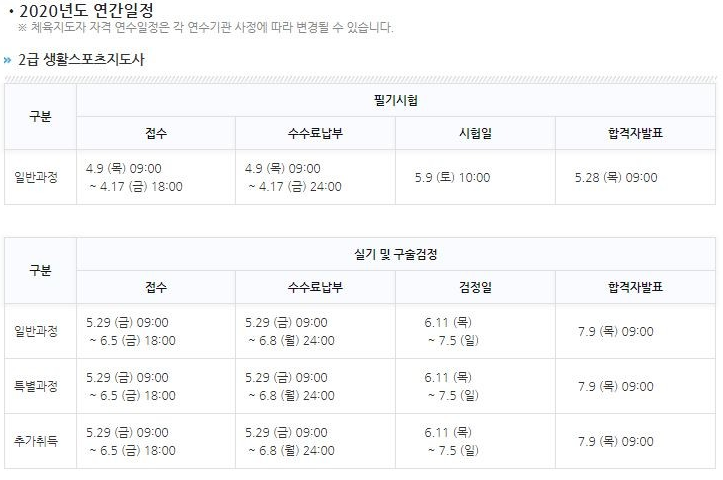
Task: Select the "추가취득" row label
Action: point(36,440)
